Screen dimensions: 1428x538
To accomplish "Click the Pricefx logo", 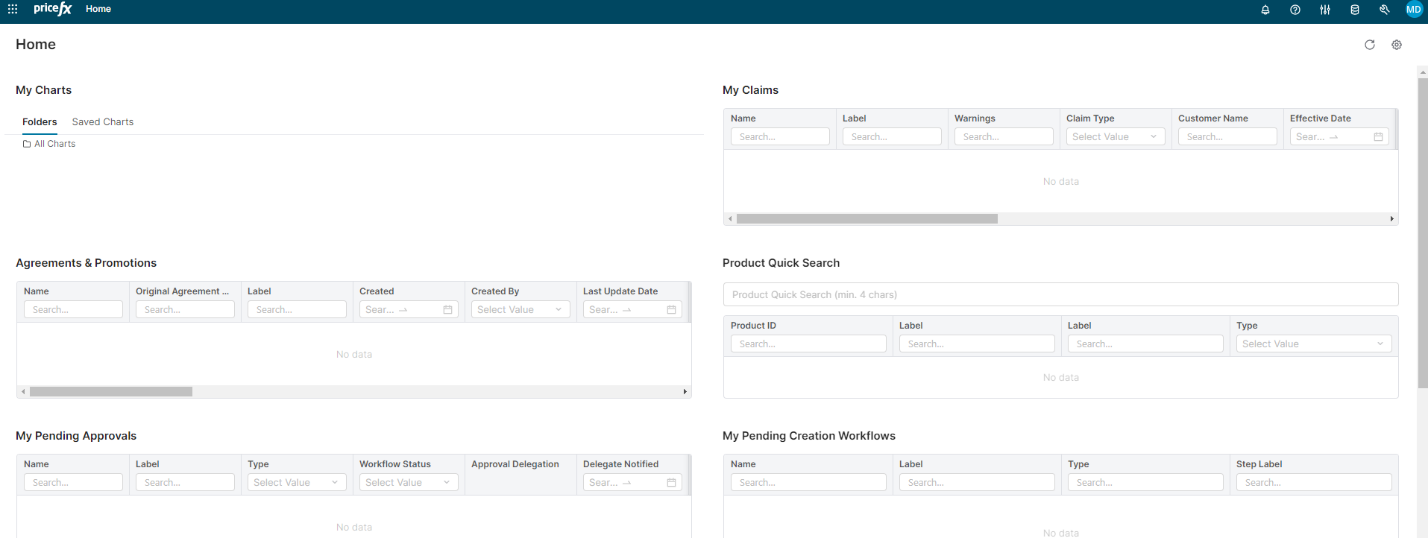I will (x=52, y=9).
